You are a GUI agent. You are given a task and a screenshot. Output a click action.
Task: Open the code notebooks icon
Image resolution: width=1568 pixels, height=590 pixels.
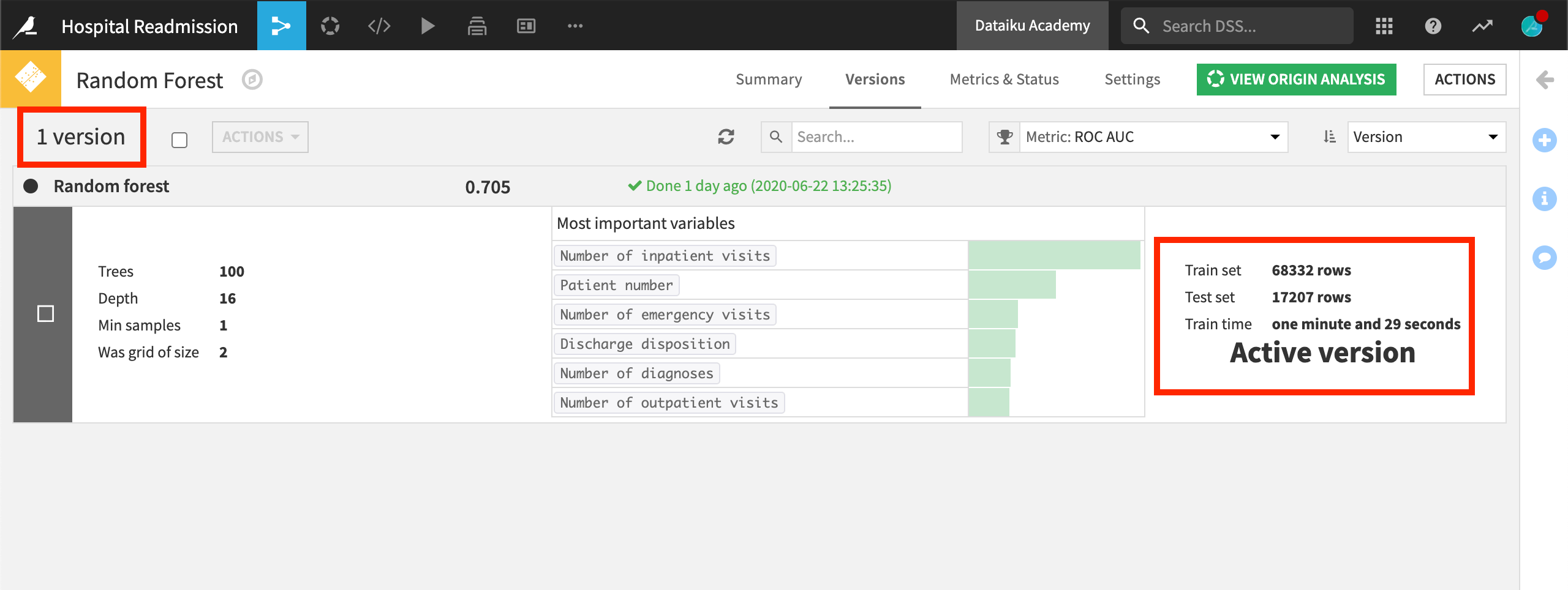pos(379,26)
